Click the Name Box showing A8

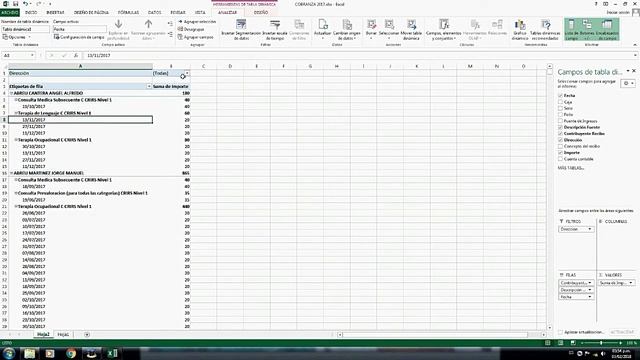point(18,55)
